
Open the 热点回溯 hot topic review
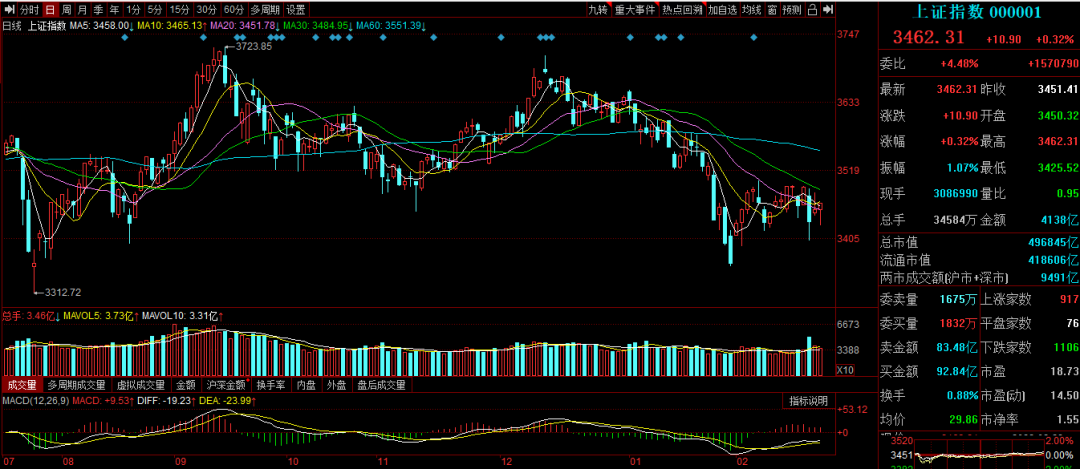tap(683, 10)
